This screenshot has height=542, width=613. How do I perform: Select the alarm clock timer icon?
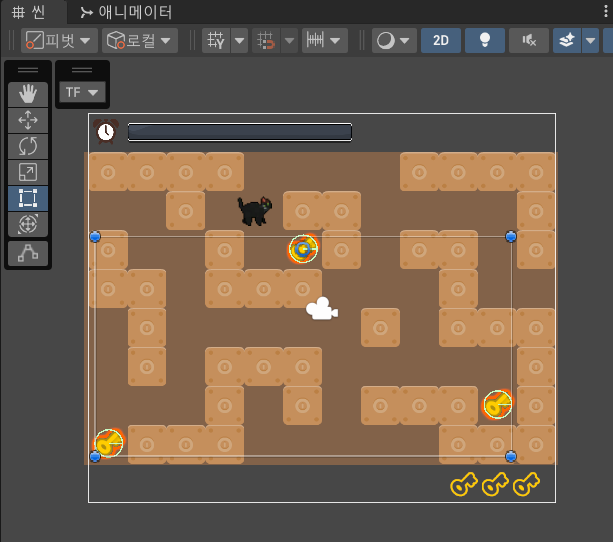point(106,131)
